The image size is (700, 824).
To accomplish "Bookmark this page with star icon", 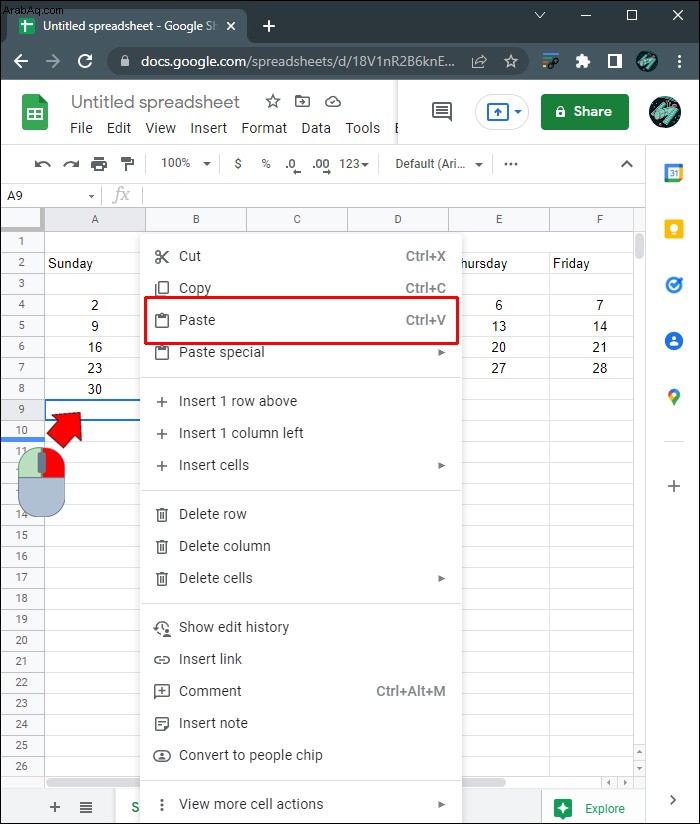I will point(511,61).
